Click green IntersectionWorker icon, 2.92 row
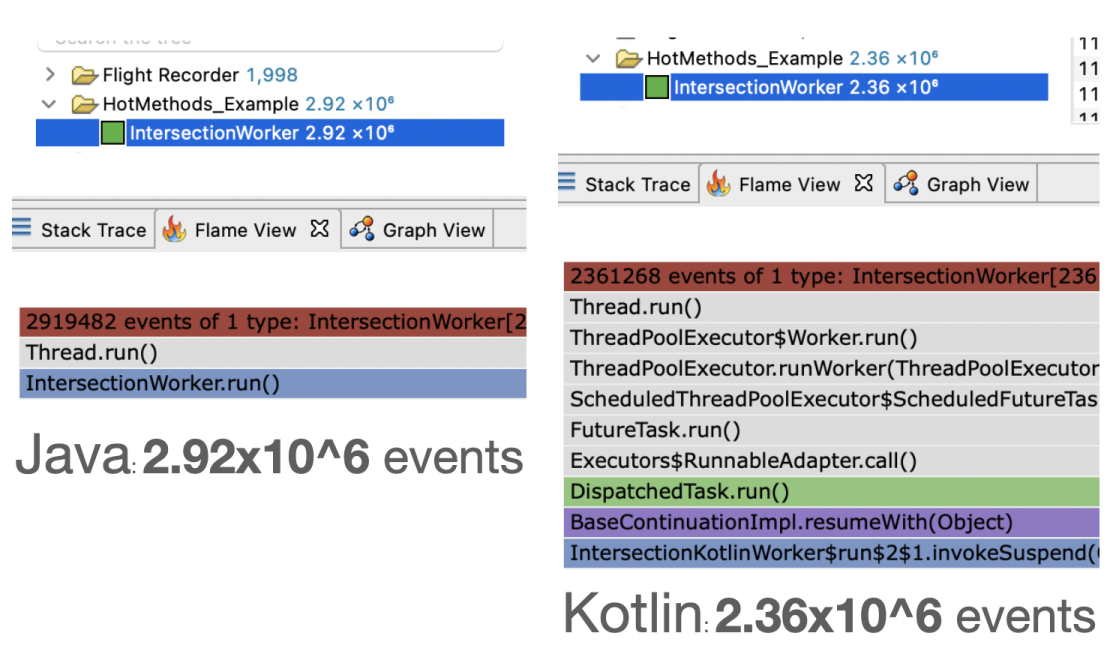This screenshot has height=660, width=1119. click(x=113, y=133)
